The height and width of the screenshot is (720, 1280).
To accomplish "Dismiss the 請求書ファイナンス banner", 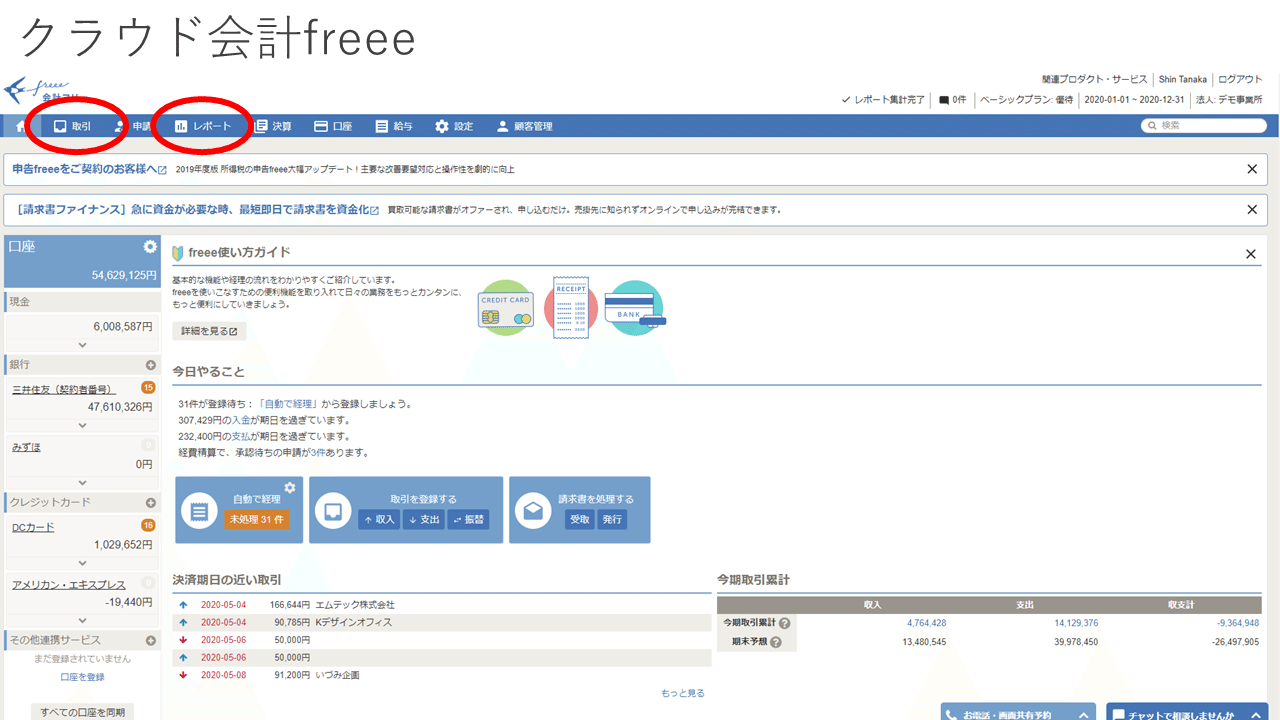I will click(1252, 210).
